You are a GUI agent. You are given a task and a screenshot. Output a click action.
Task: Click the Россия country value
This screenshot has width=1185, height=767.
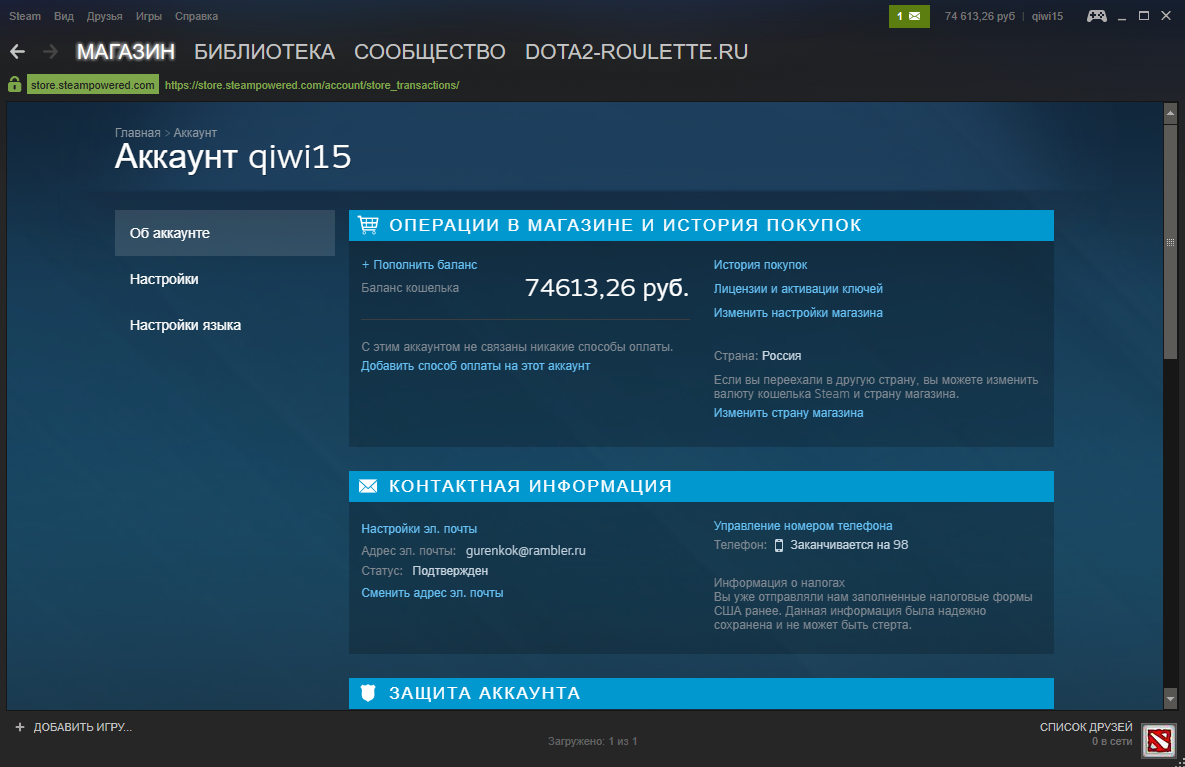point(781,355)
